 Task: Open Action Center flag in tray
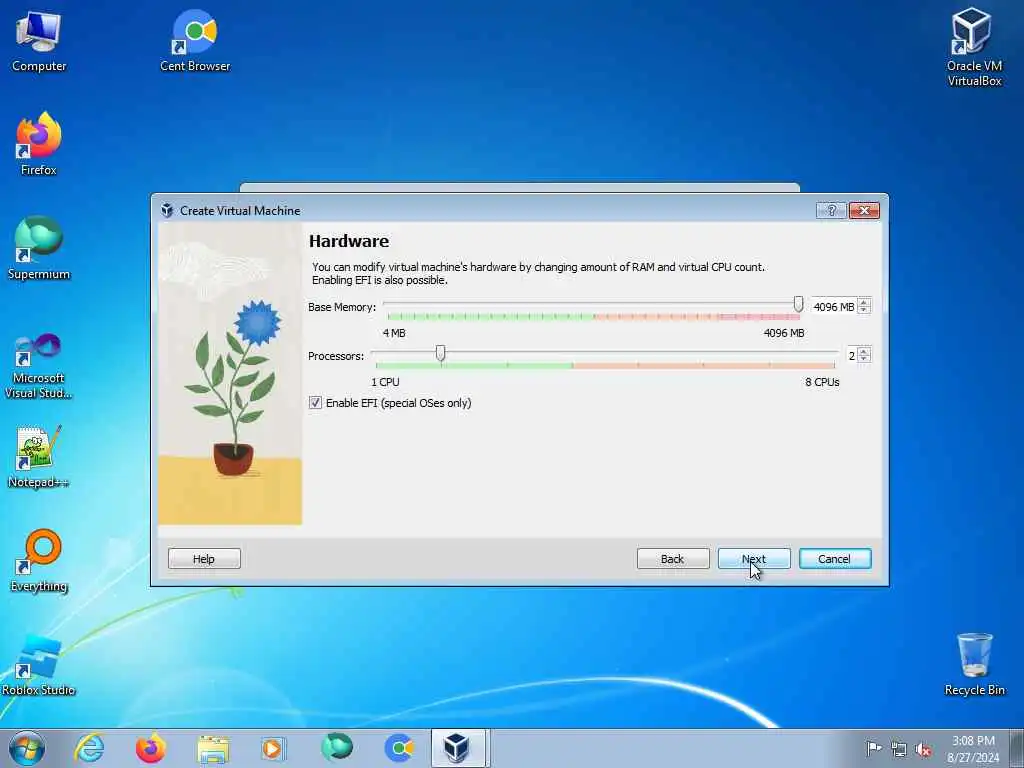click(x=874, y=749)
